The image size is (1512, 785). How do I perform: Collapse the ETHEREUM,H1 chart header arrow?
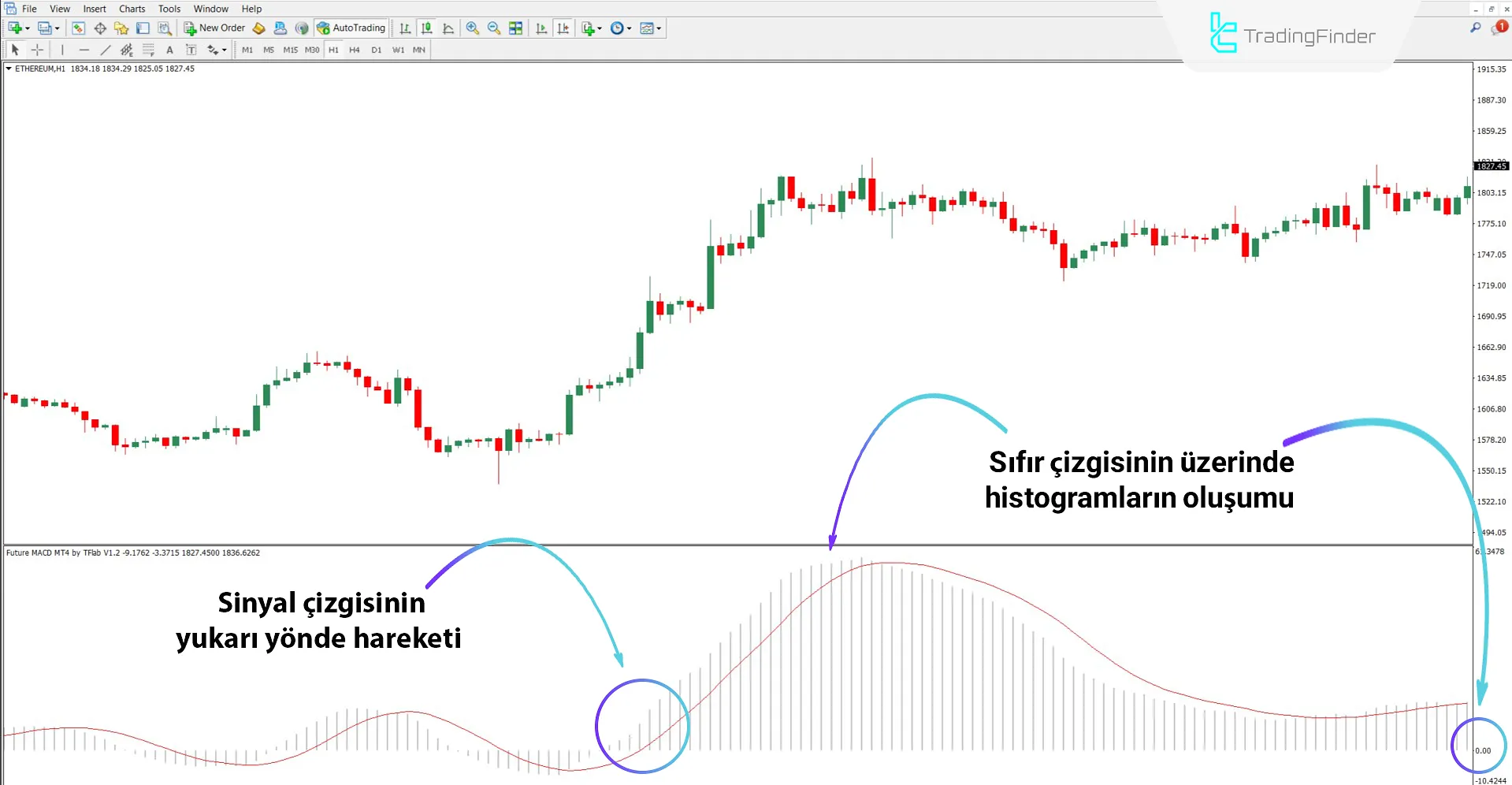pos(8,69)
